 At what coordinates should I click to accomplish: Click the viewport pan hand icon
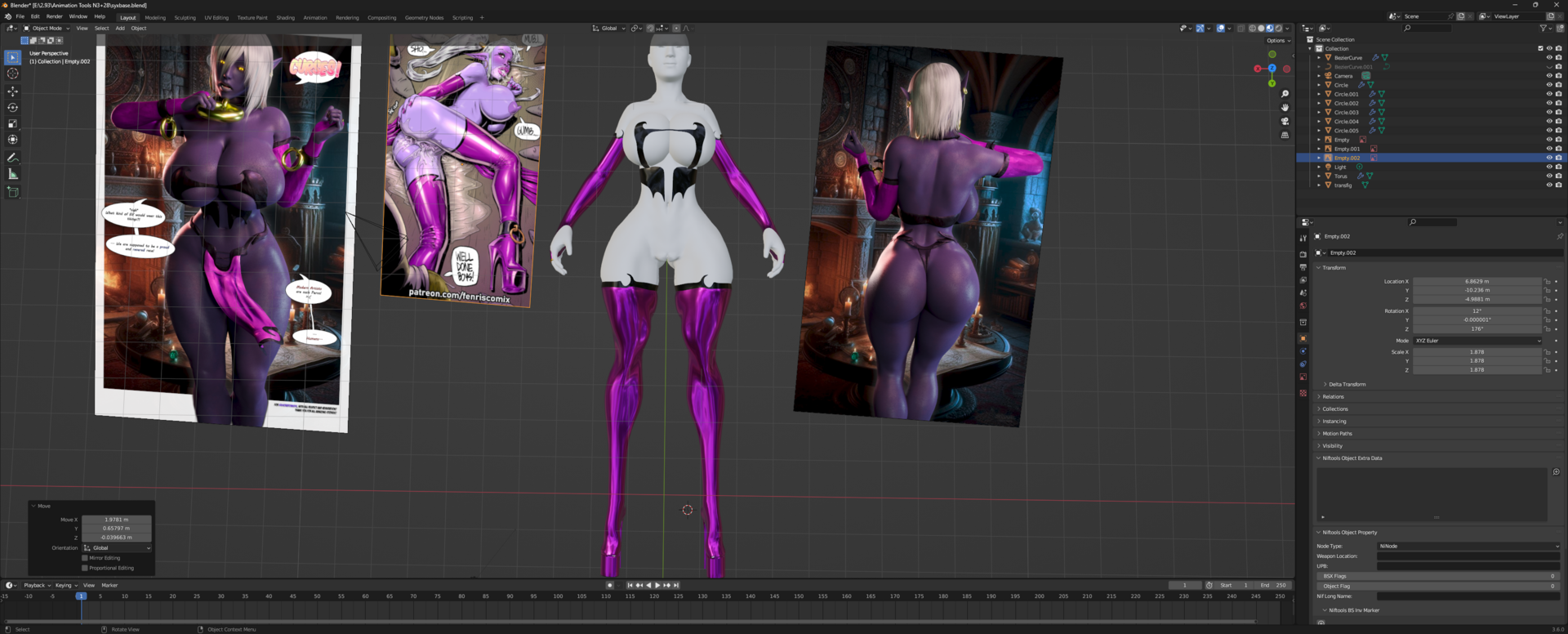1285,107
